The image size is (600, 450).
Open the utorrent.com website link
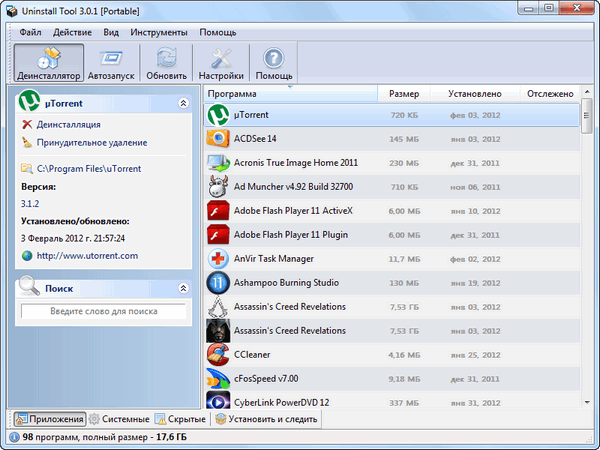(x=87, y=255)
